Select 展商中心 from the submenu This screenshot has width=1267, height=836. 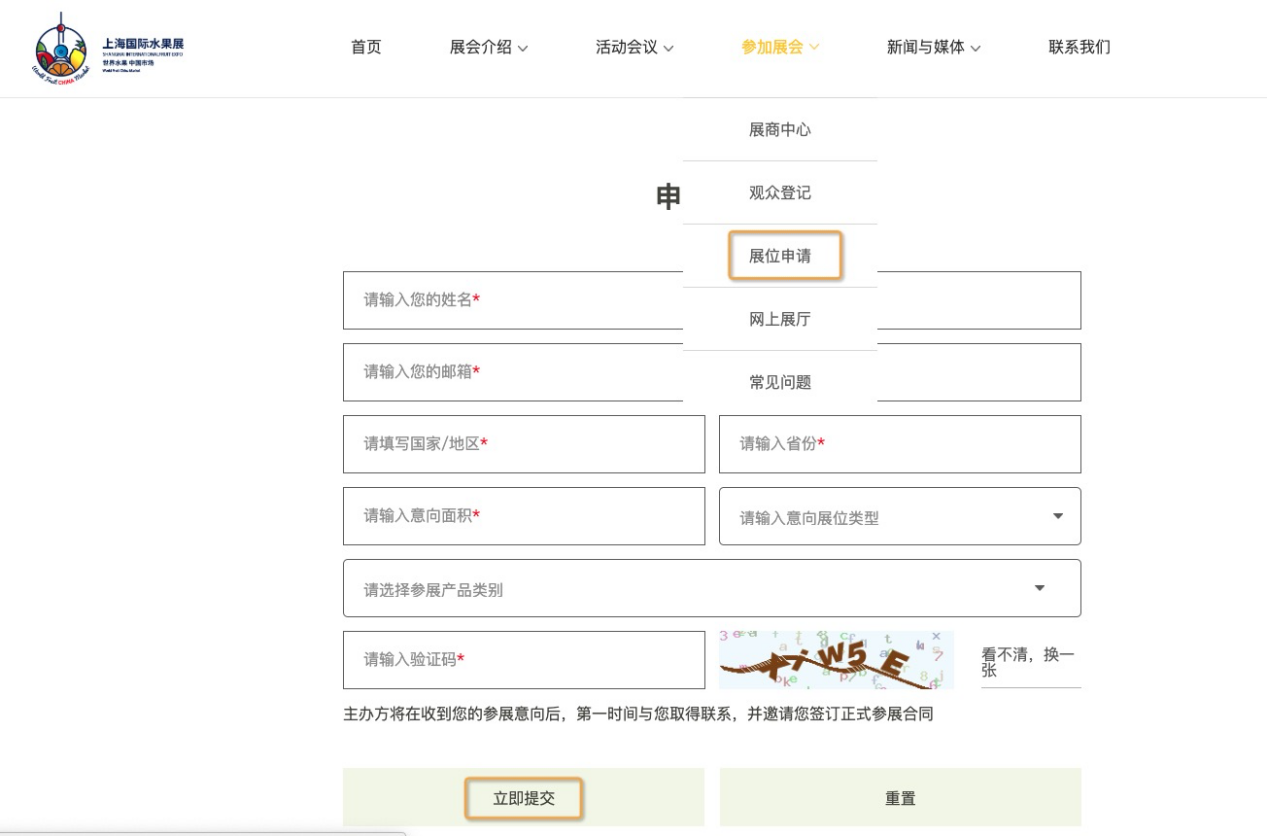pos(779,130)
